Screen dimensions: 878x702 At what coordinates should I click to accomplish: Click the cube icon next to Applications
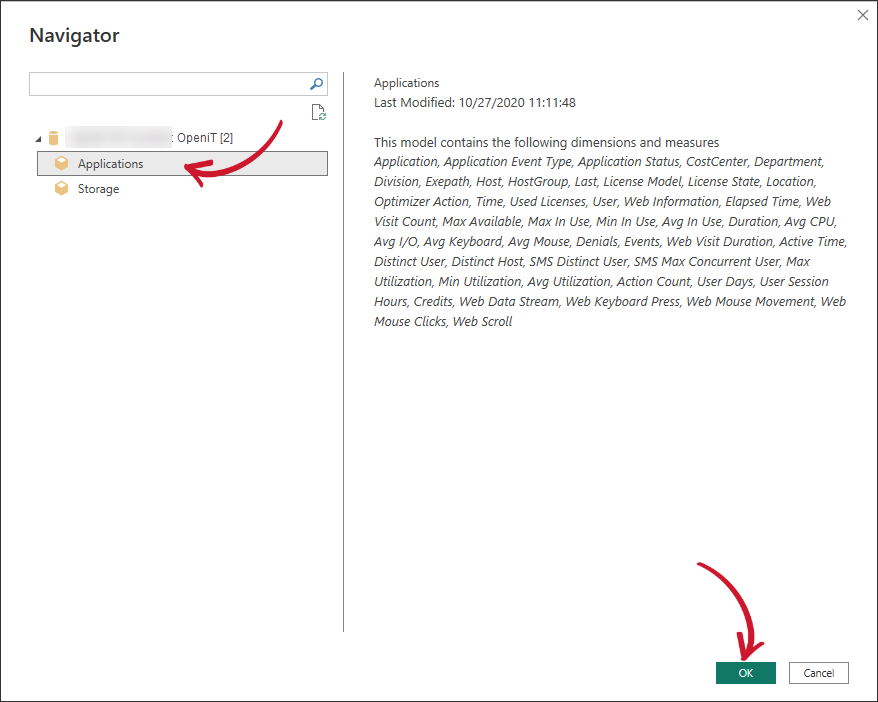click(x=60, y=163)
